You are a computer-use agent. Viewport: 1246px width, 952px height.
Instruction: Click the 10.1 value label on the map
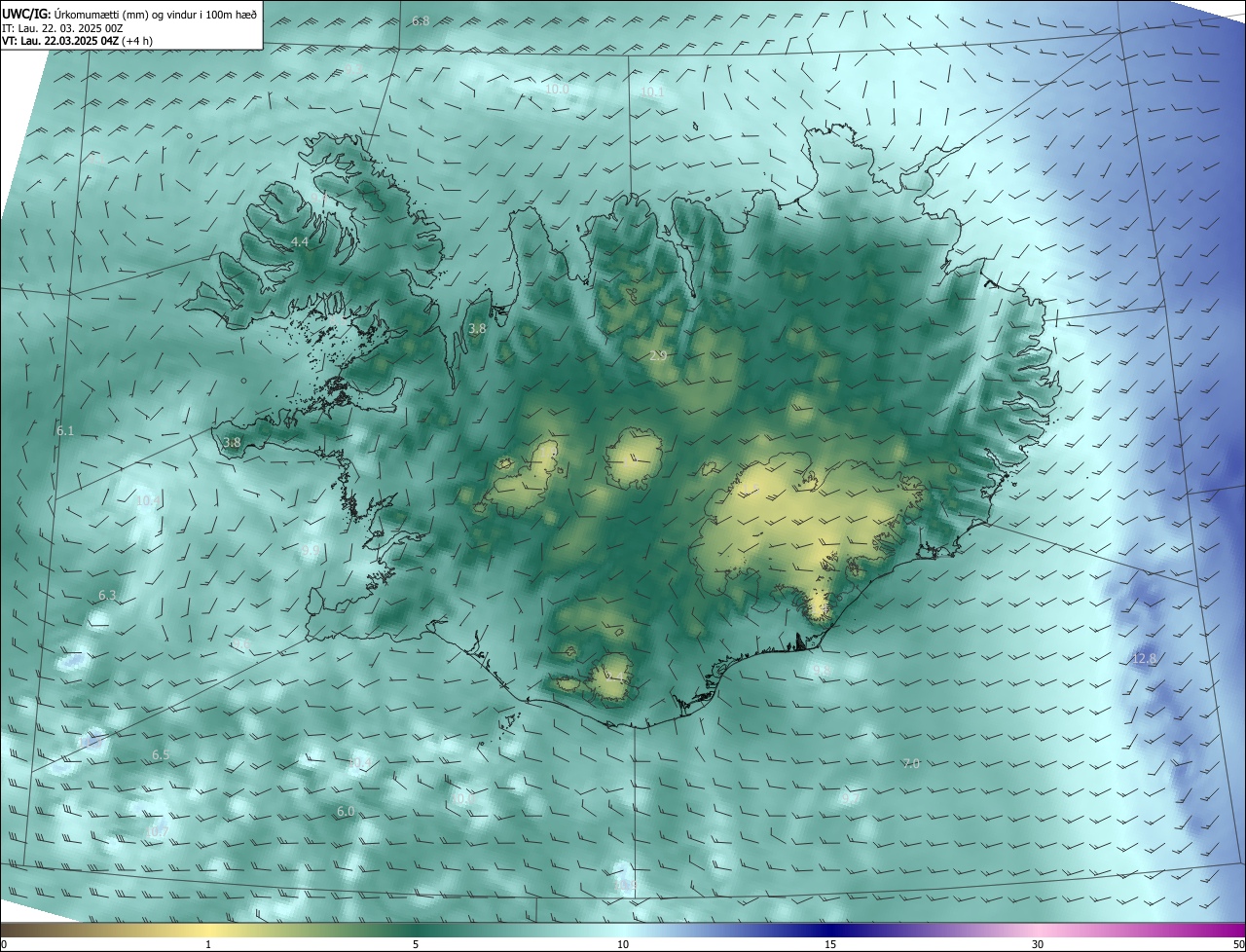point(651,92)
